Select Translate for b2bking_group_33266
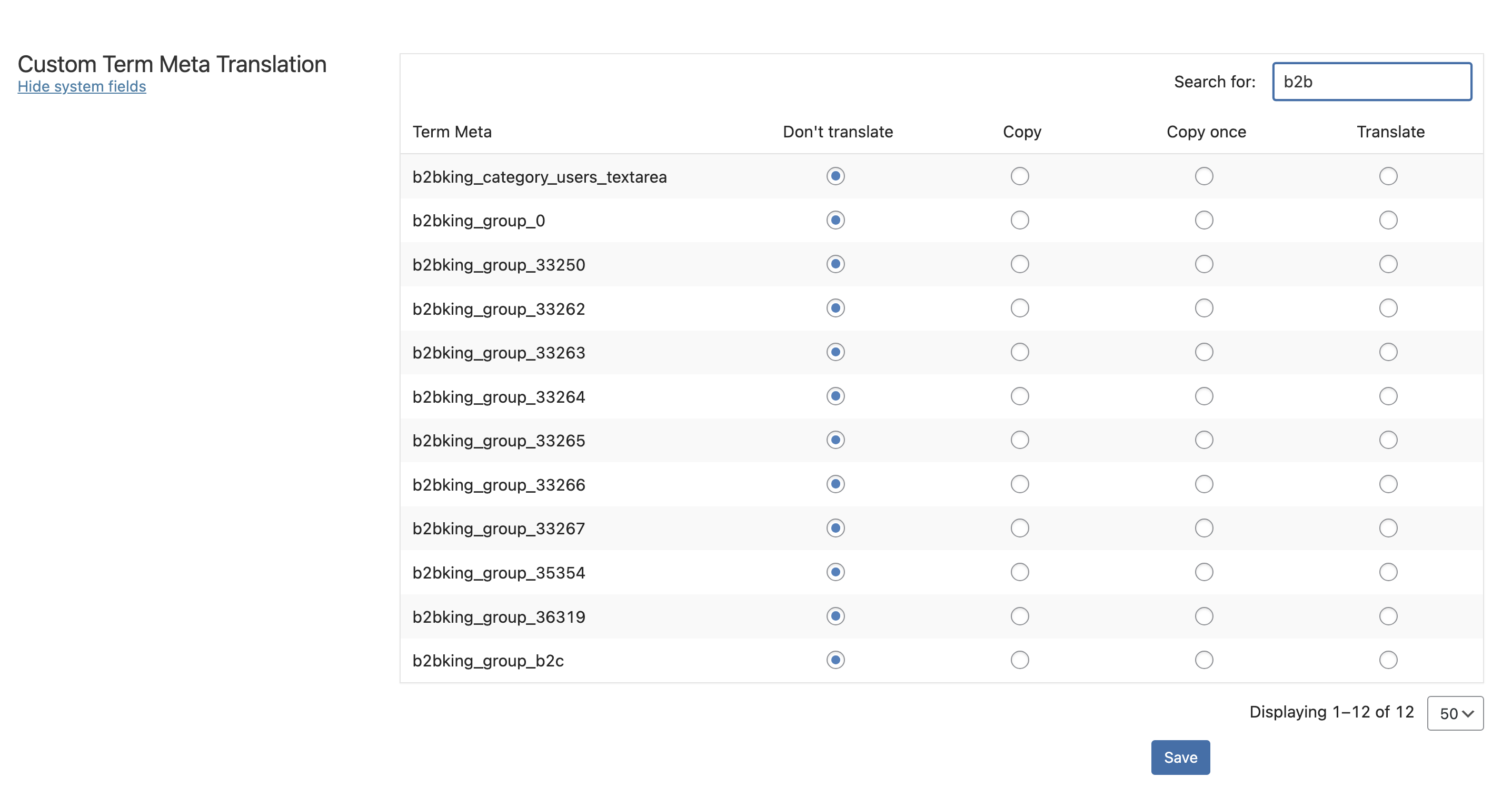1512x797 pixels. coord(1388,484)
